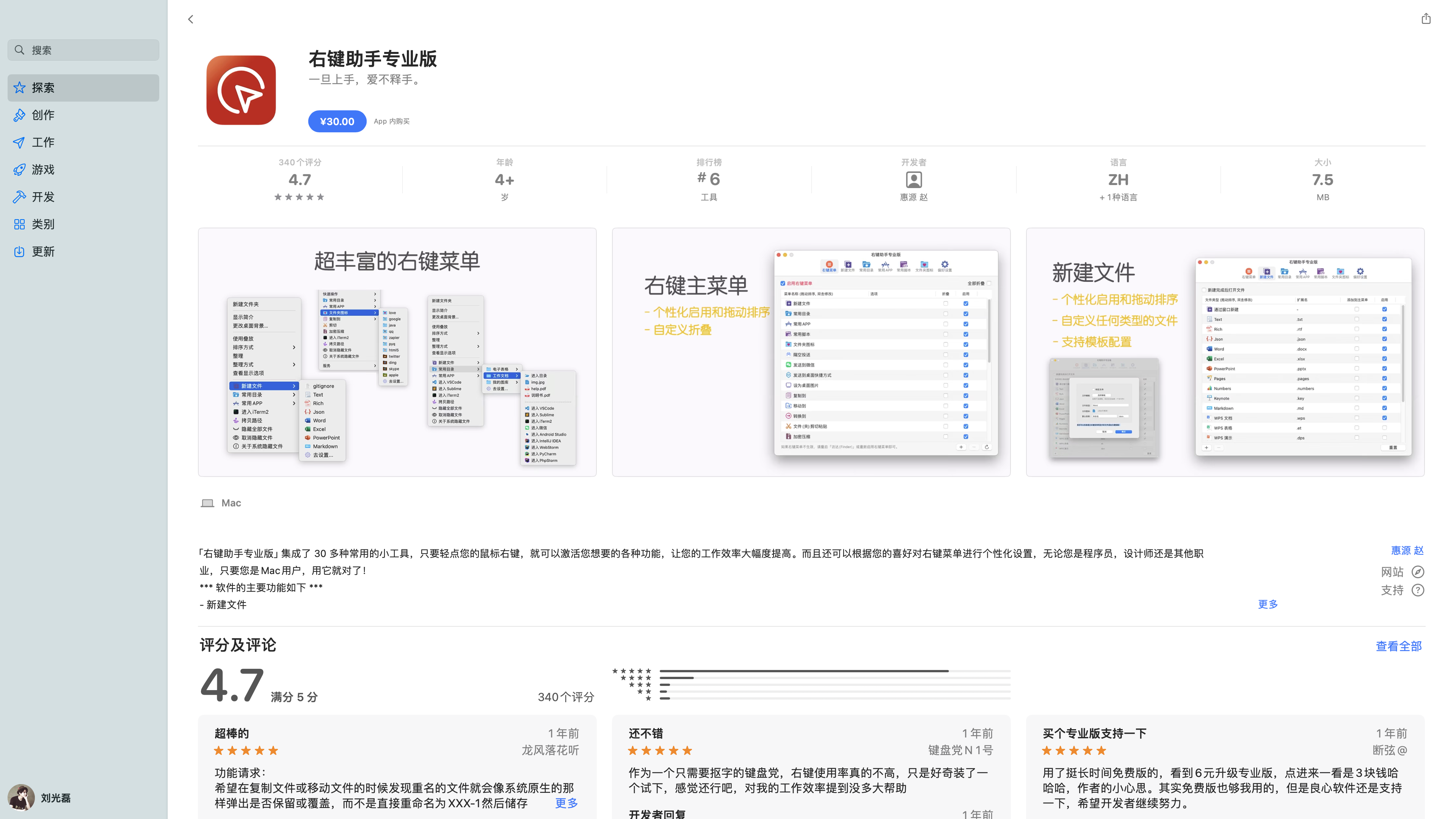Click the #6 工具 ranking
The width and height of the screenshot is (1456, 819).
pyautogui.click(x=709, y=180)
